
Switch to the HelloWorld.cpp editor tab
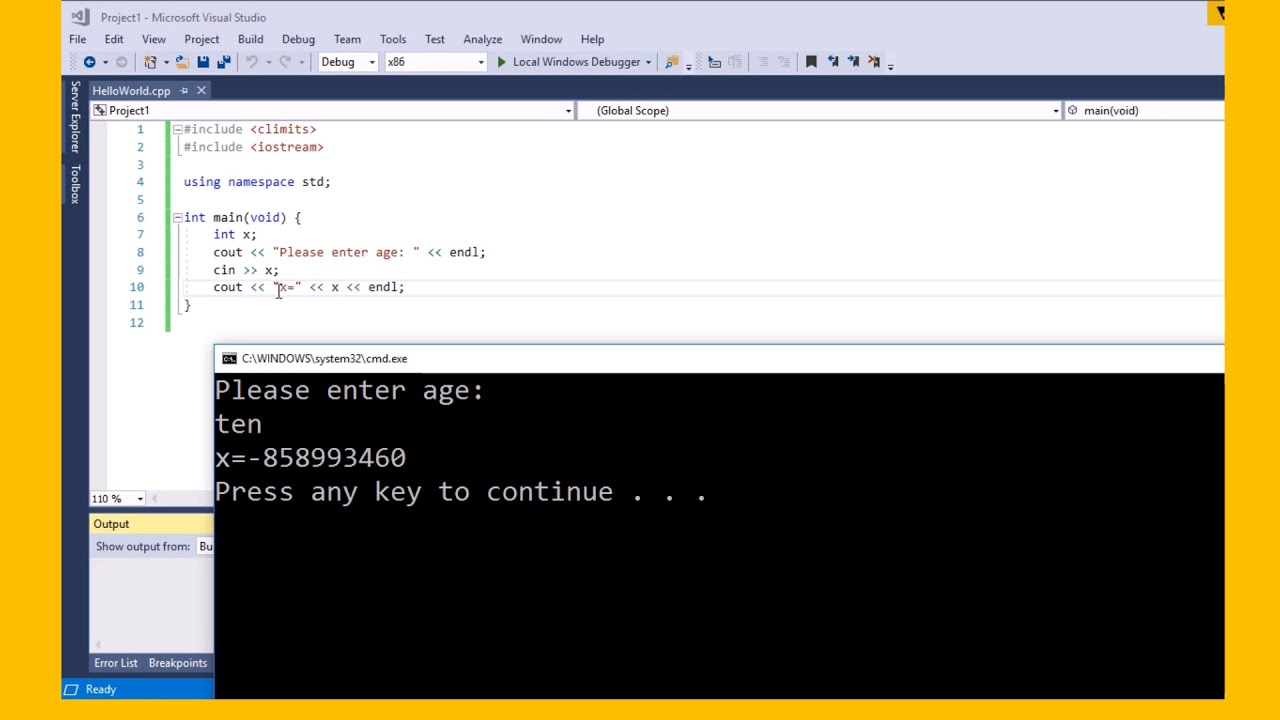[131, 91]
